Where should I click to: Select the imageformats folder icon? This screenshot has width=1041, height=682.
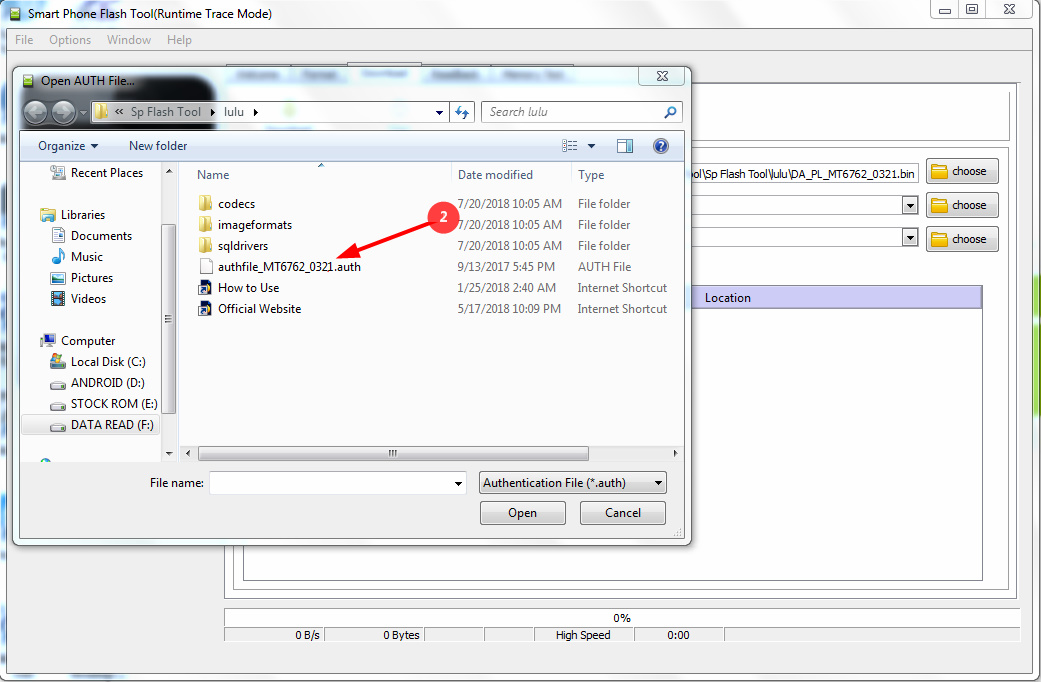pos(206,224)
